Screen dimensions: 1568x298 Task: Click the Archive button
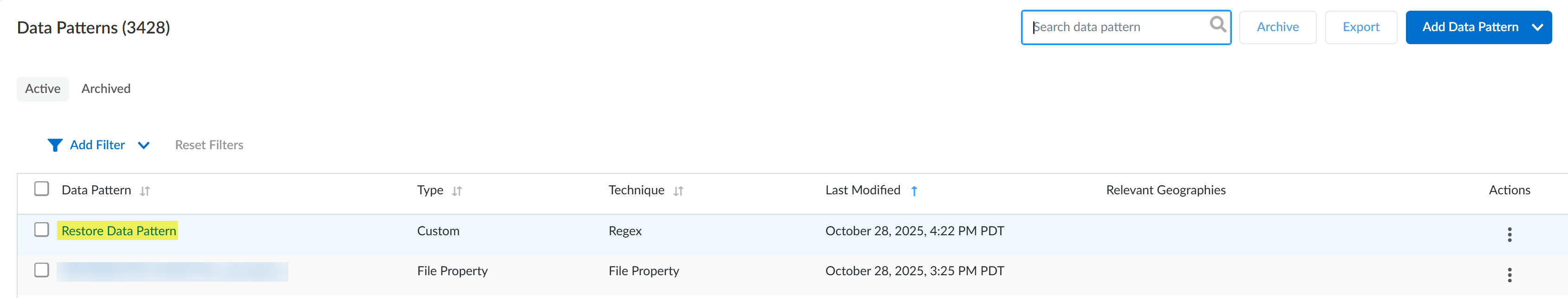(x=1277, y=27)
